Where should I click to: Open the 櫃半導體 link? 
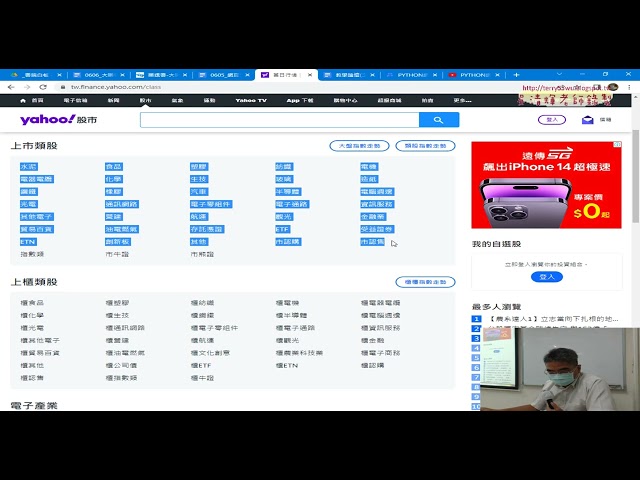point(291,316)
